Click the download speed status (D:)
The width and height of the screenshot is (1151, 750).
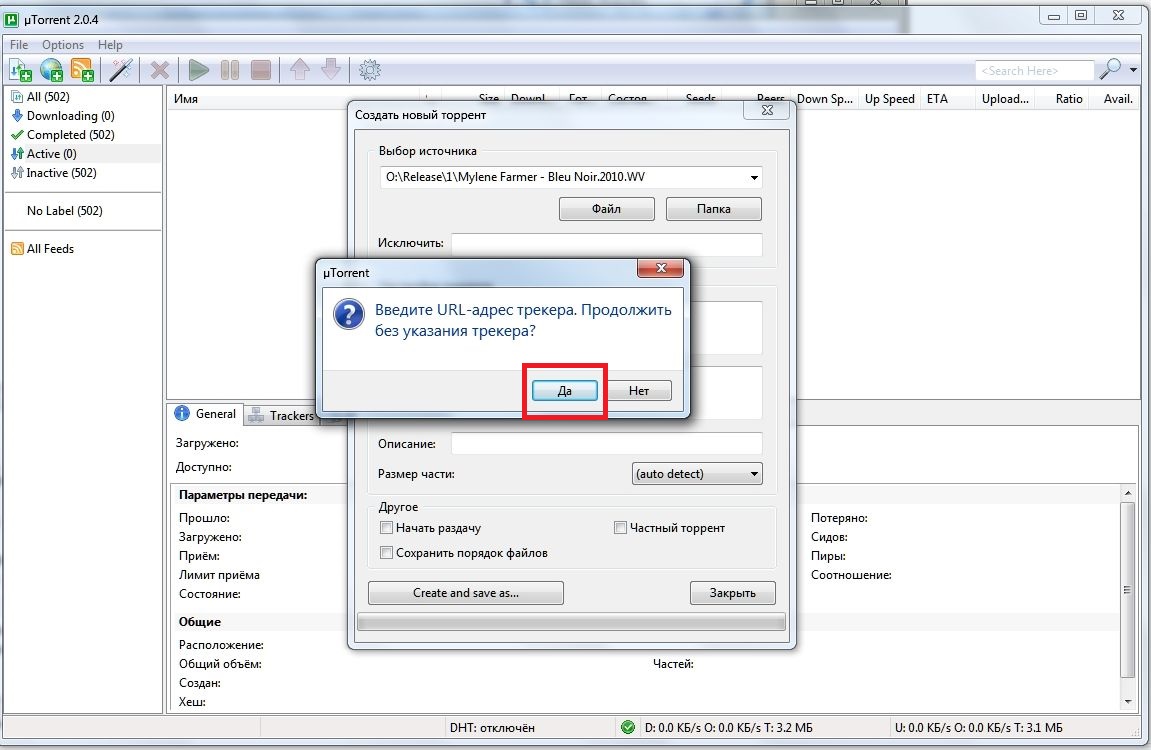pos(728,728)
